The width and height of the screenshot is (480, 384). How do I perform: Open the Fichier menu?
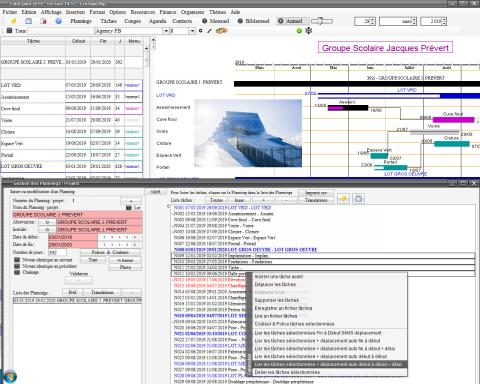point(10,12)
